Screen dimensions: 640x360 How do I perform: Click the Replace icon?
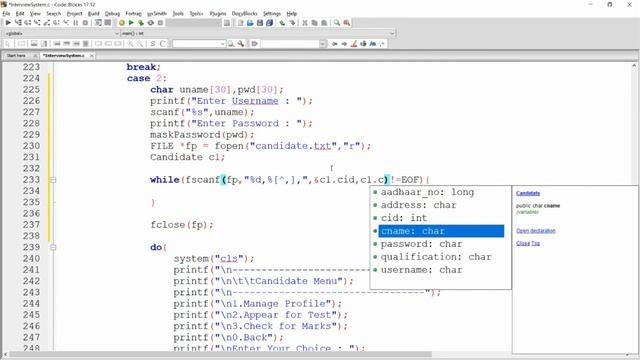(347, 23)
